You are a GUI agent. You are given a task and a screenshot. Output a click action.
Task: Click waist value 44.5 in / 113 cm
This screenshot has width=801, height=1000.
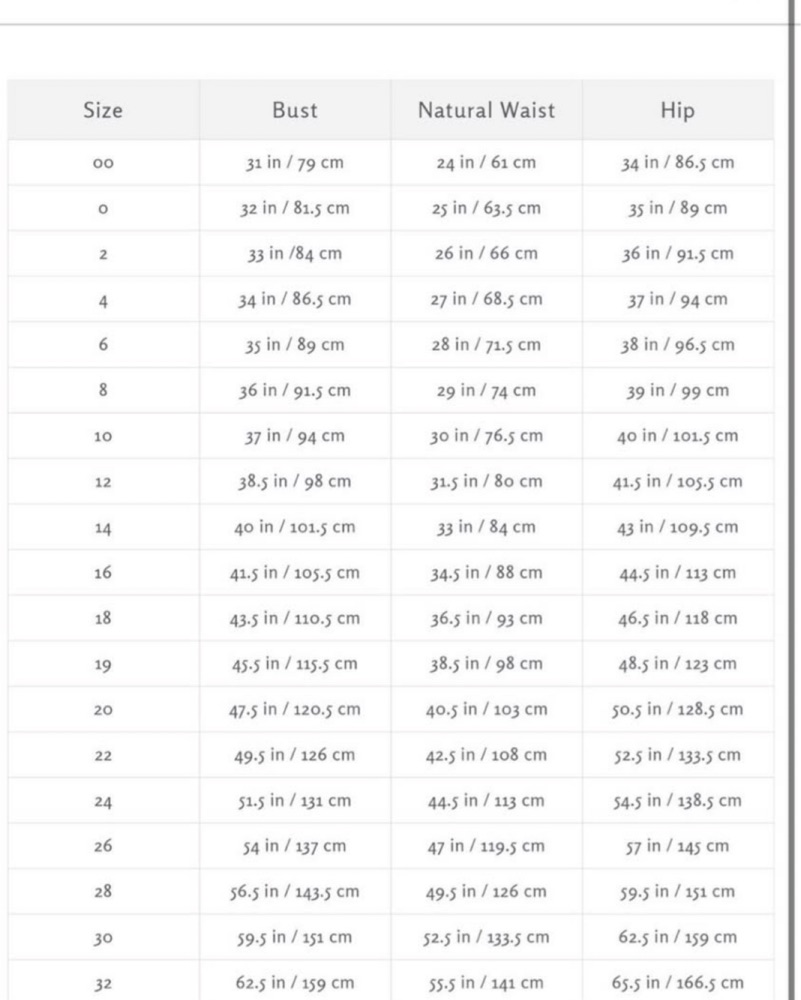point(487,801)
